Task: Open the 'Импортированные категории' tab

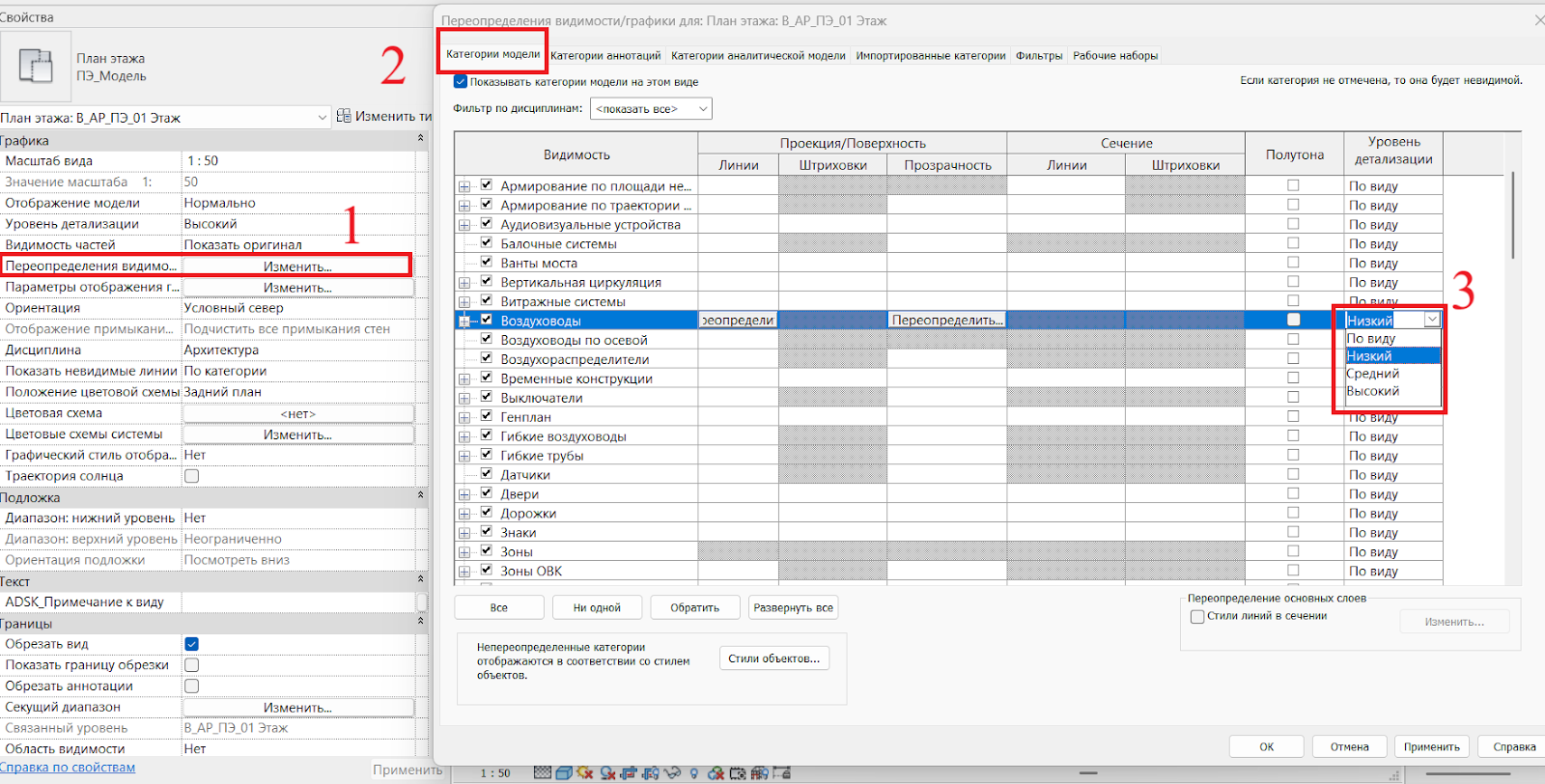Action: tap(931, 56)
